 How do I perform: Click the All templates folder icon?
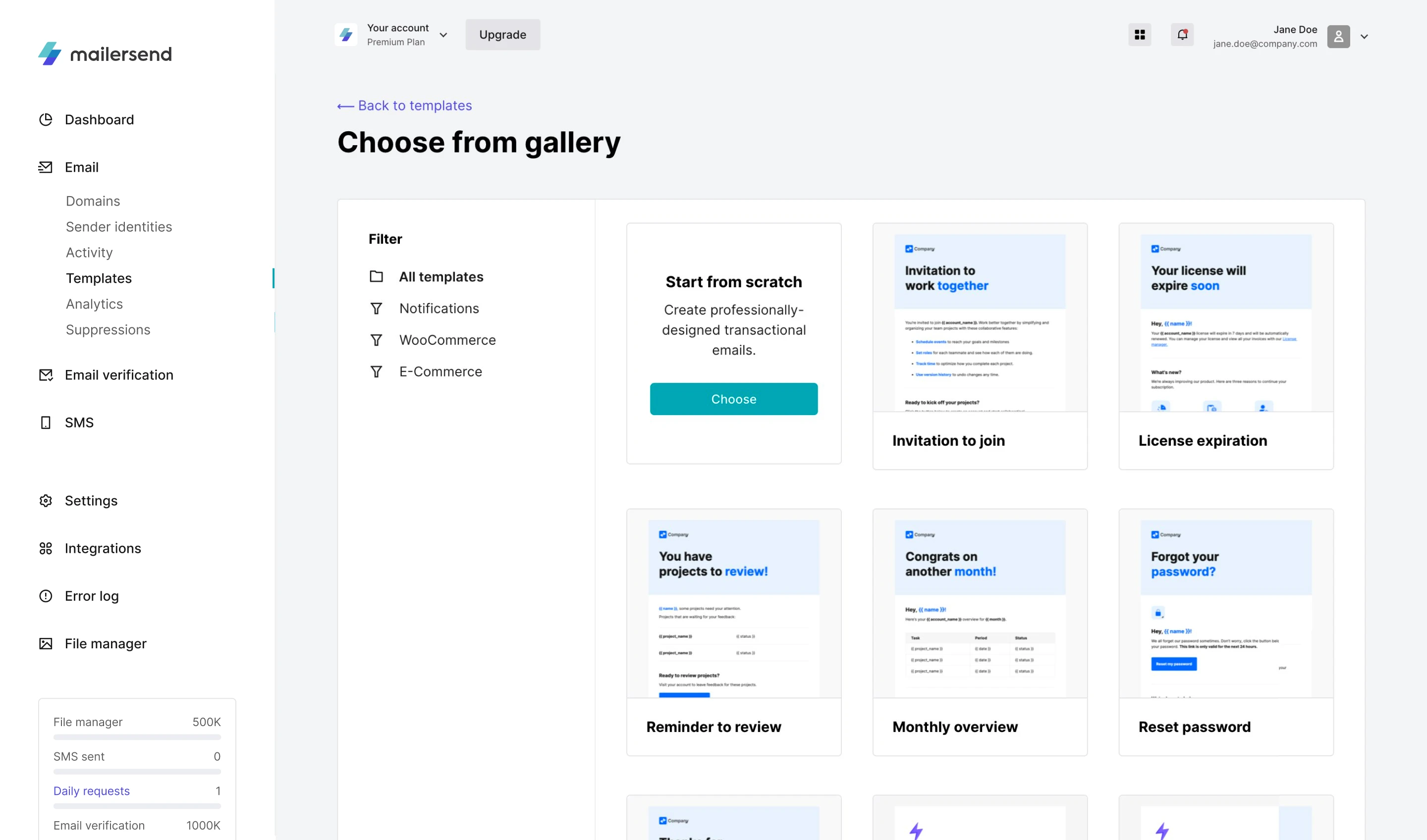376,276
